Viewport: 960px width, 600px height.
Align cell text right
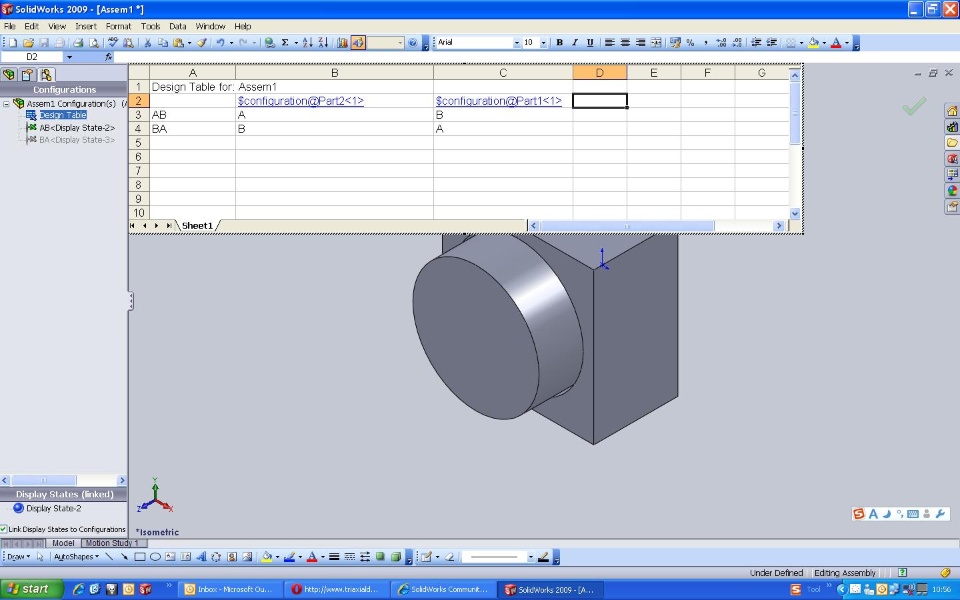[640, 43]
